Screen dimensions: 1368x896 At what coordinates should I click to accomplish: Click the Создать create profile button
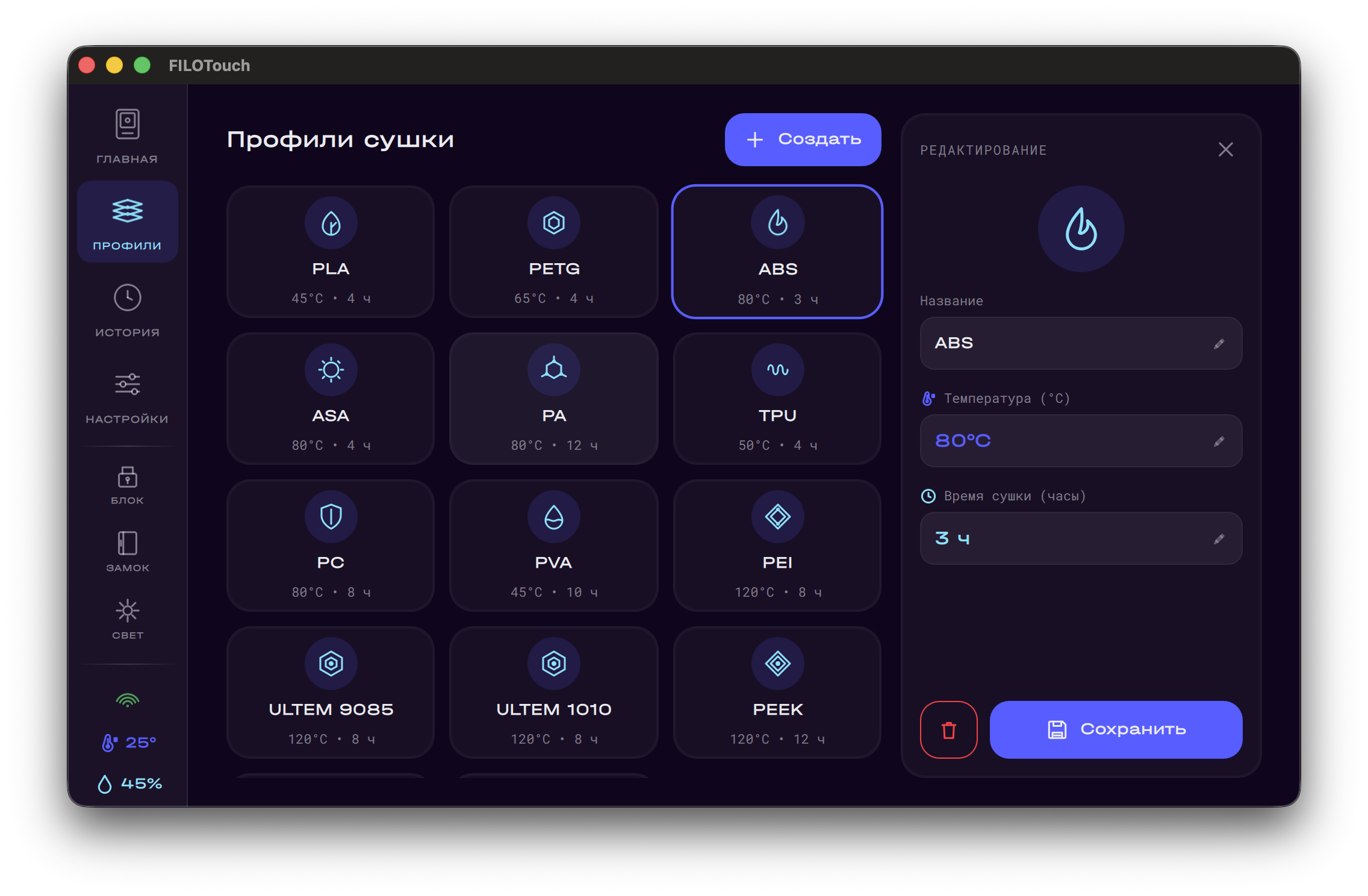tap(803, 139)
